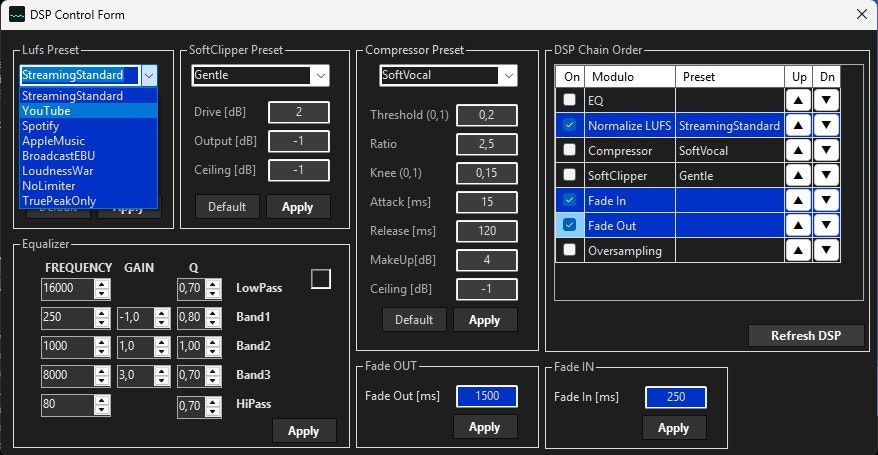Click the Refresh DSP button
Screen dimensions: 878x455
coord(806,336)
